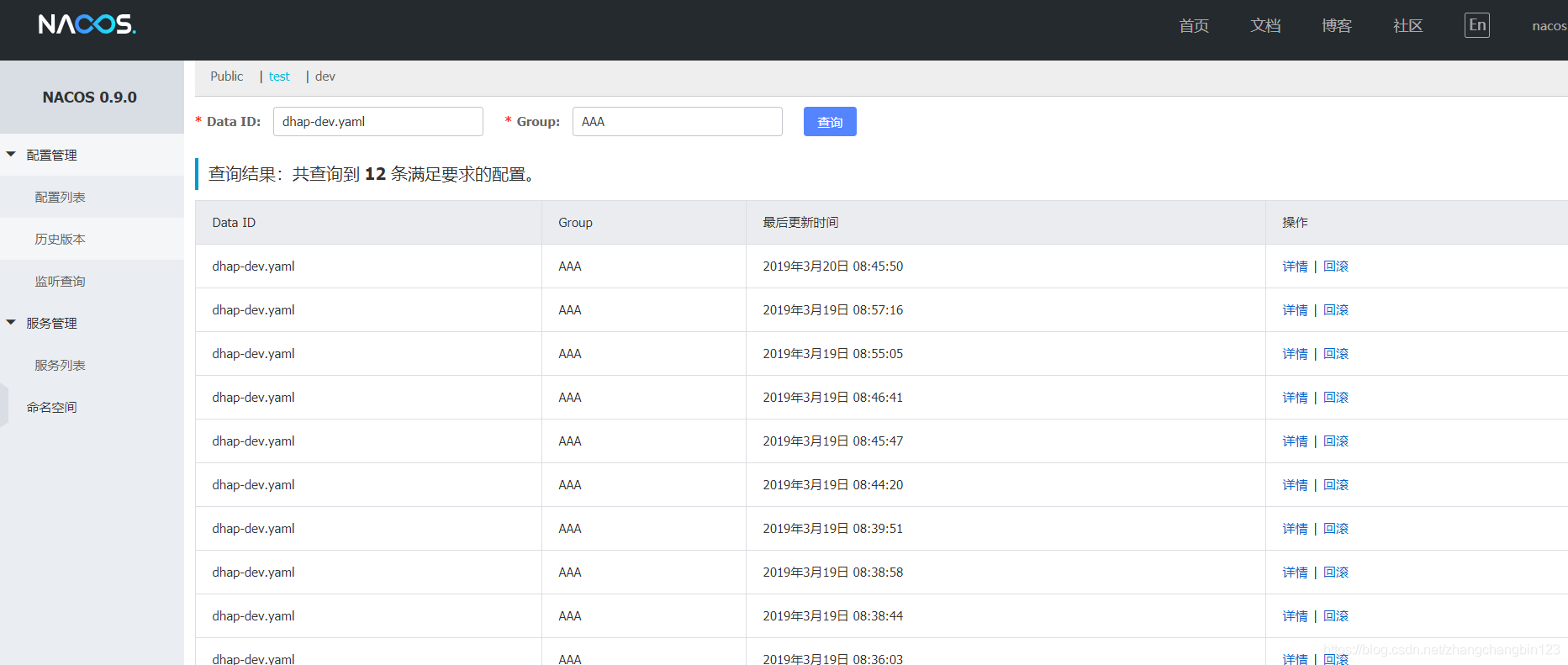Image resolution: width=1568 pixels, height=665 pixels.
Task: Open 博客 in top navigation
Action: coord(1337,26)
